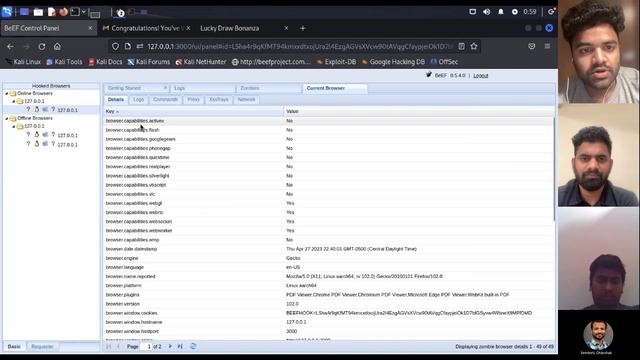
Task: Close the Getting Started tab
Action: 165,88
